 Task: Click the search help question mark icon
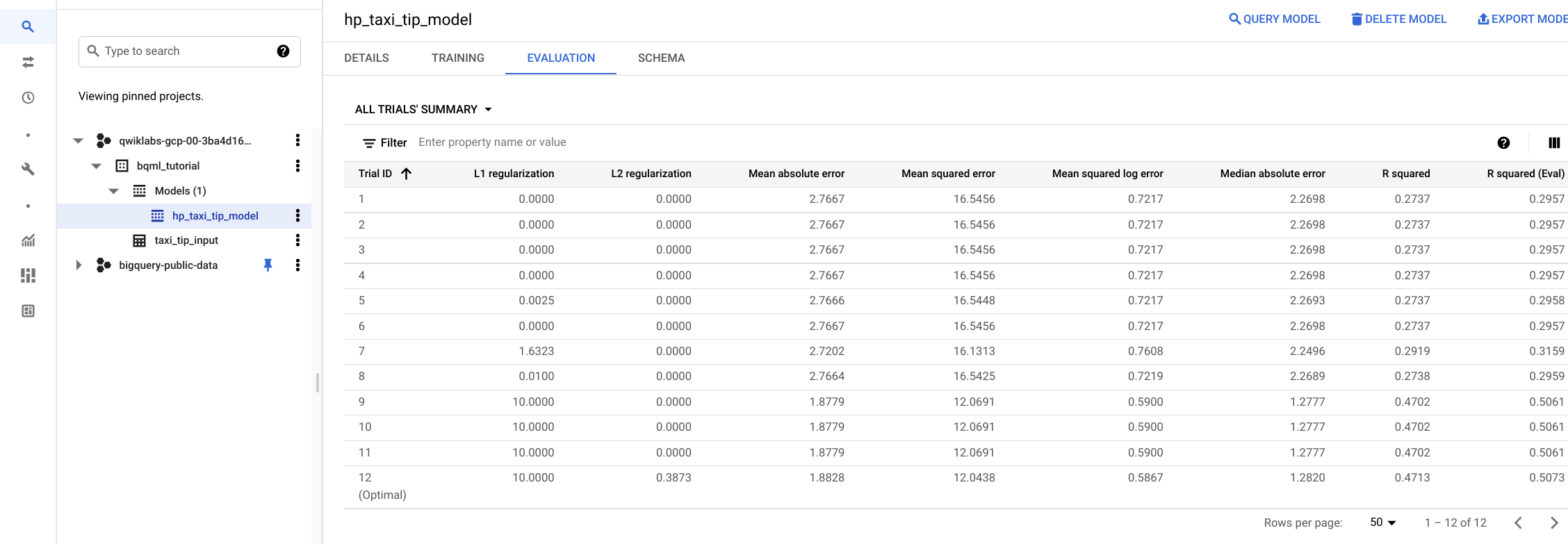283,51
